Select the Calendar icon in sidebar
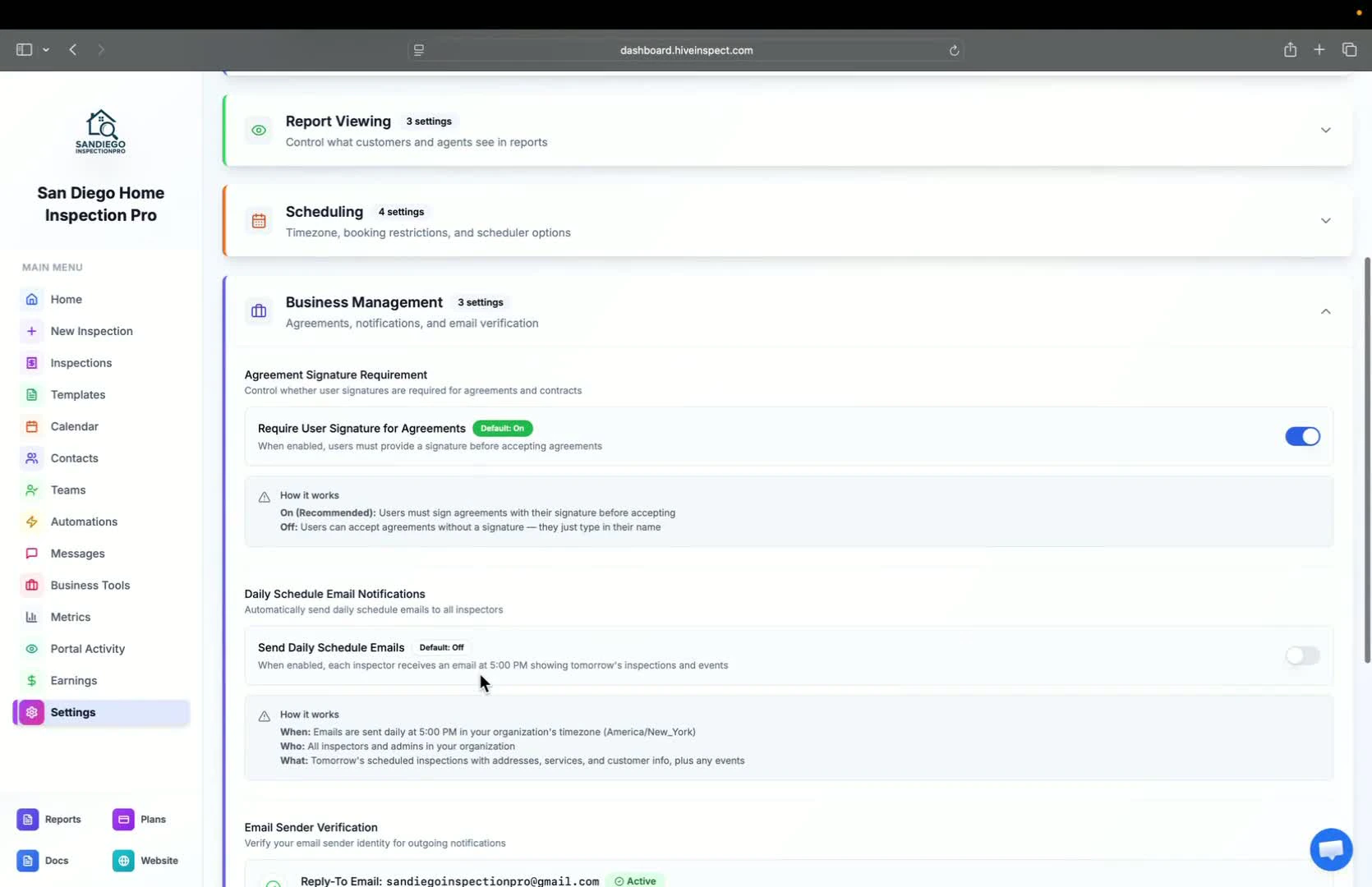This screenshot has width=1372, height=887. point(31,426)
